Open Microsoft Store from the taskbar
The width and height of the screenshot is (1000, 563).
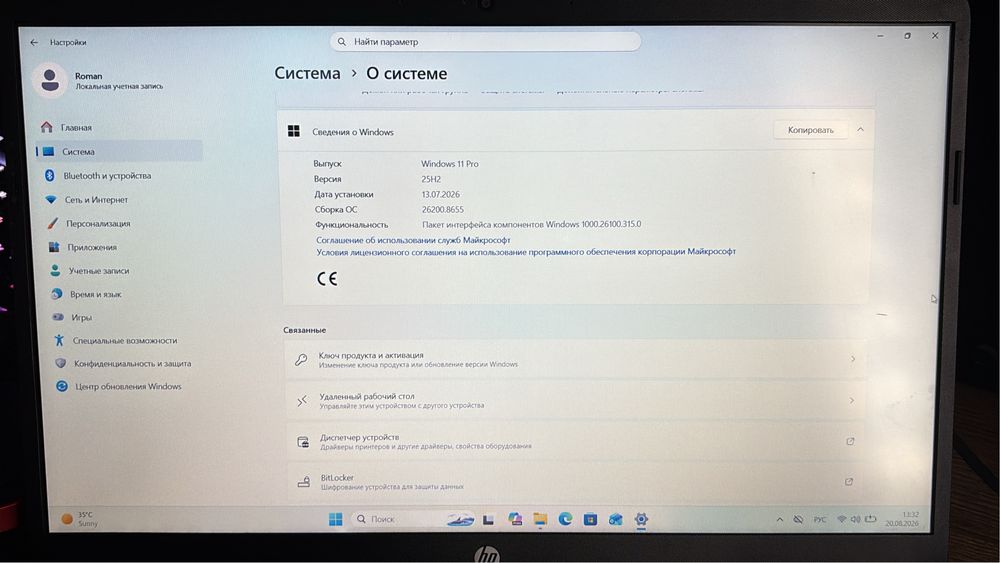tap(591, 519)
